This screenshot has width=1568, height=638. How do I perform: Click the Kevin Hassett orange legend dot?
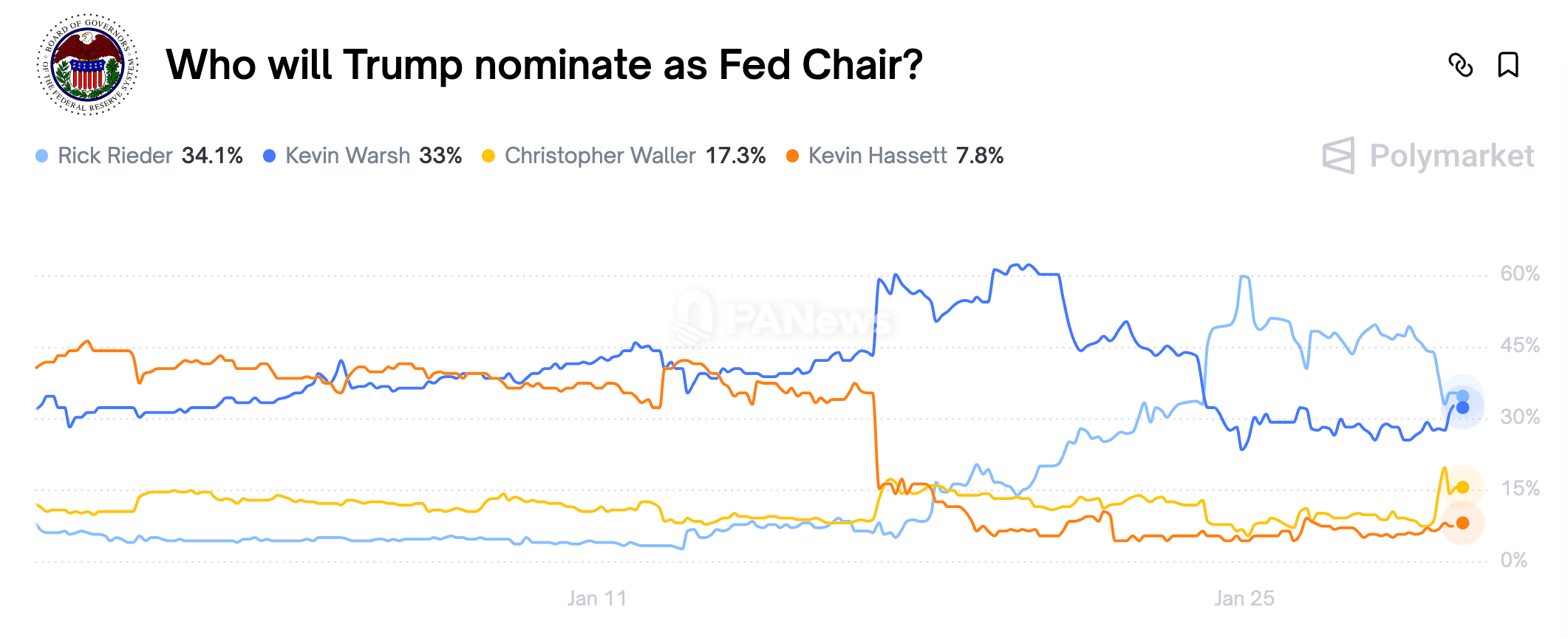793,156
